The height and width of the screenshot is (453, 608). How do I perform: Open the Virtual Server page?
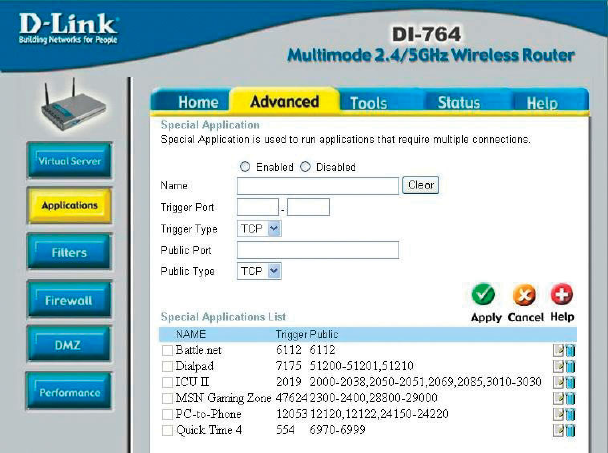point(69,161)
